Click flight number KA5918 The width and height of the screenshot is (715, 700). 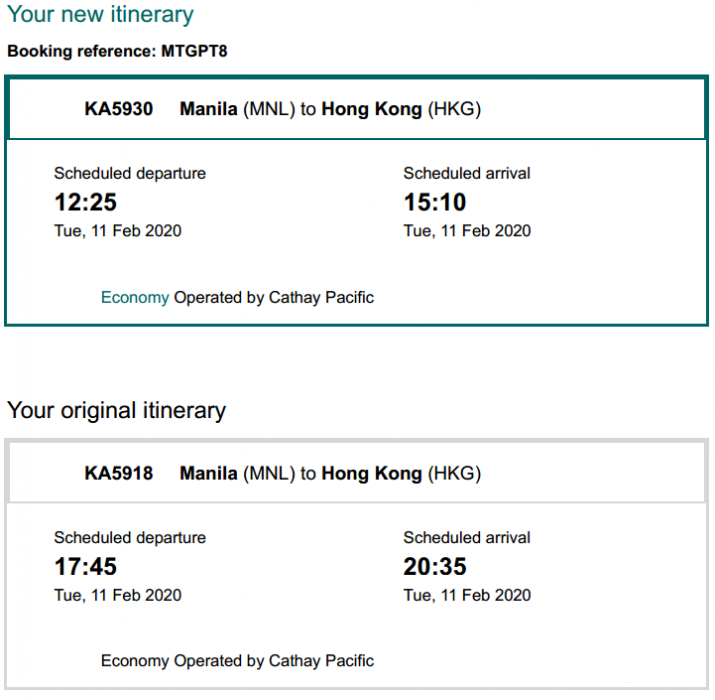pyautogui.click(x=119, y=473)
